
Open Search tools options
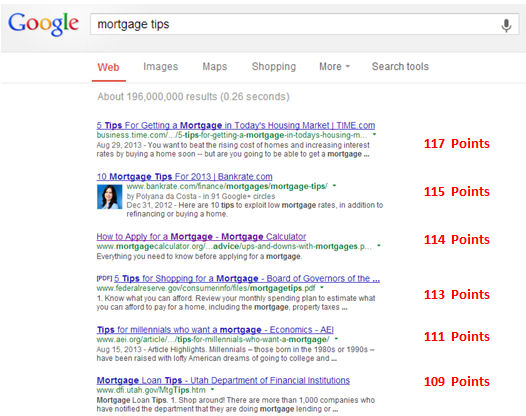[400, 66]
